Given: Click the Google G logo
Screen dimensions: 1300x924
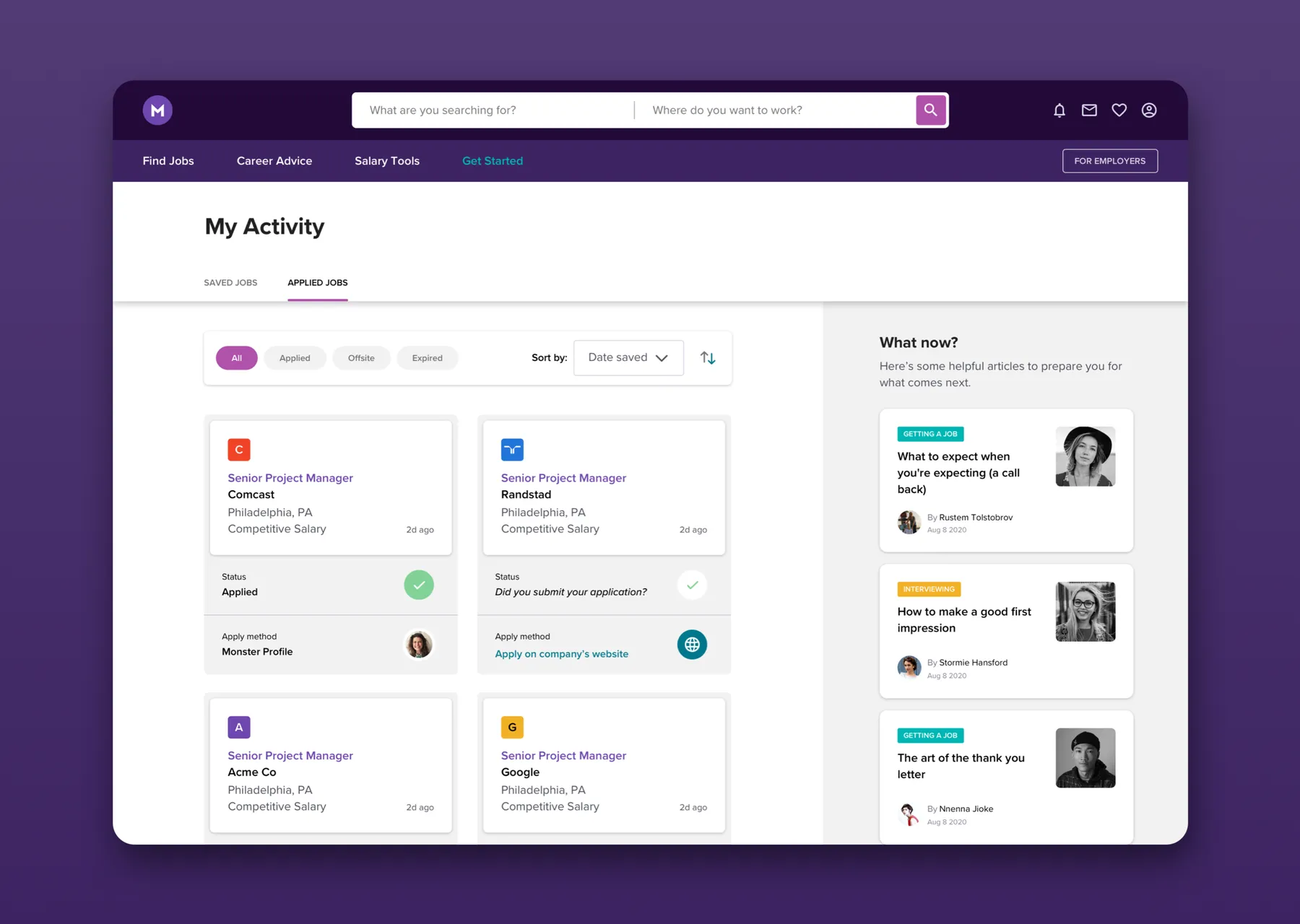Looking at the screenshot, I should click(x=512, y=727).
